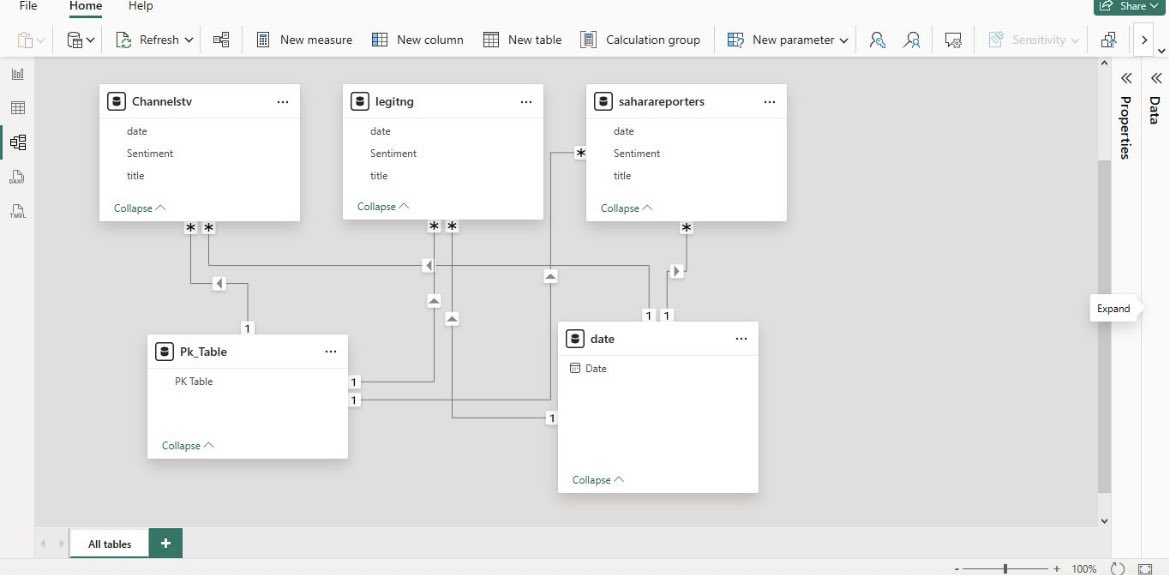
Task: Click the icon right of Sensitivity
Action: click(1109, 40)
